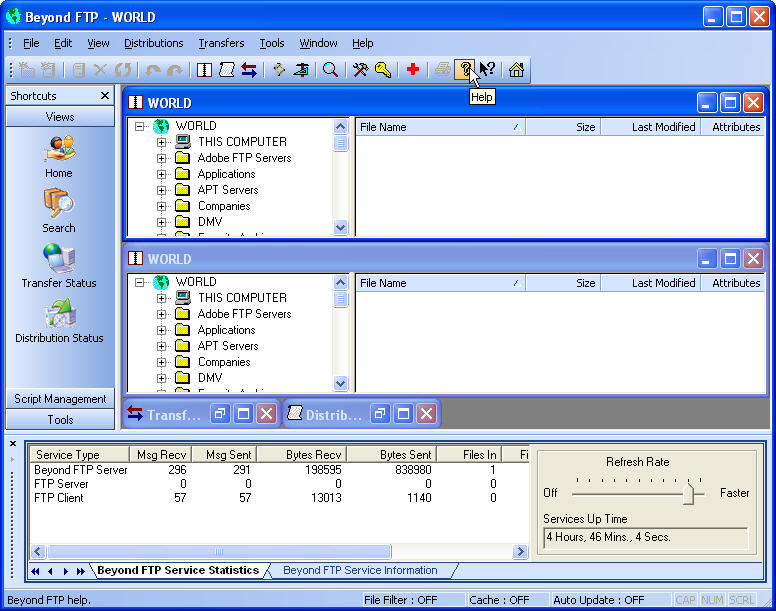The height and width of the screenshot is (611, 776).
Task: Click the context help arrow-question icon
Action: tap(488, 70)
